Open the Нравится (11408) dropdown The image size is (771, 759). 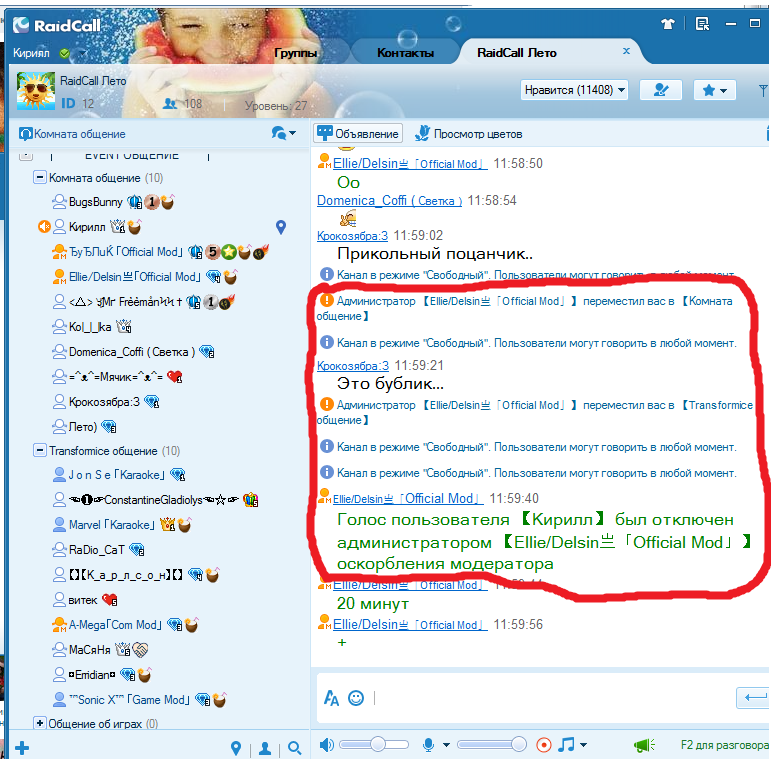pos(574,90)
